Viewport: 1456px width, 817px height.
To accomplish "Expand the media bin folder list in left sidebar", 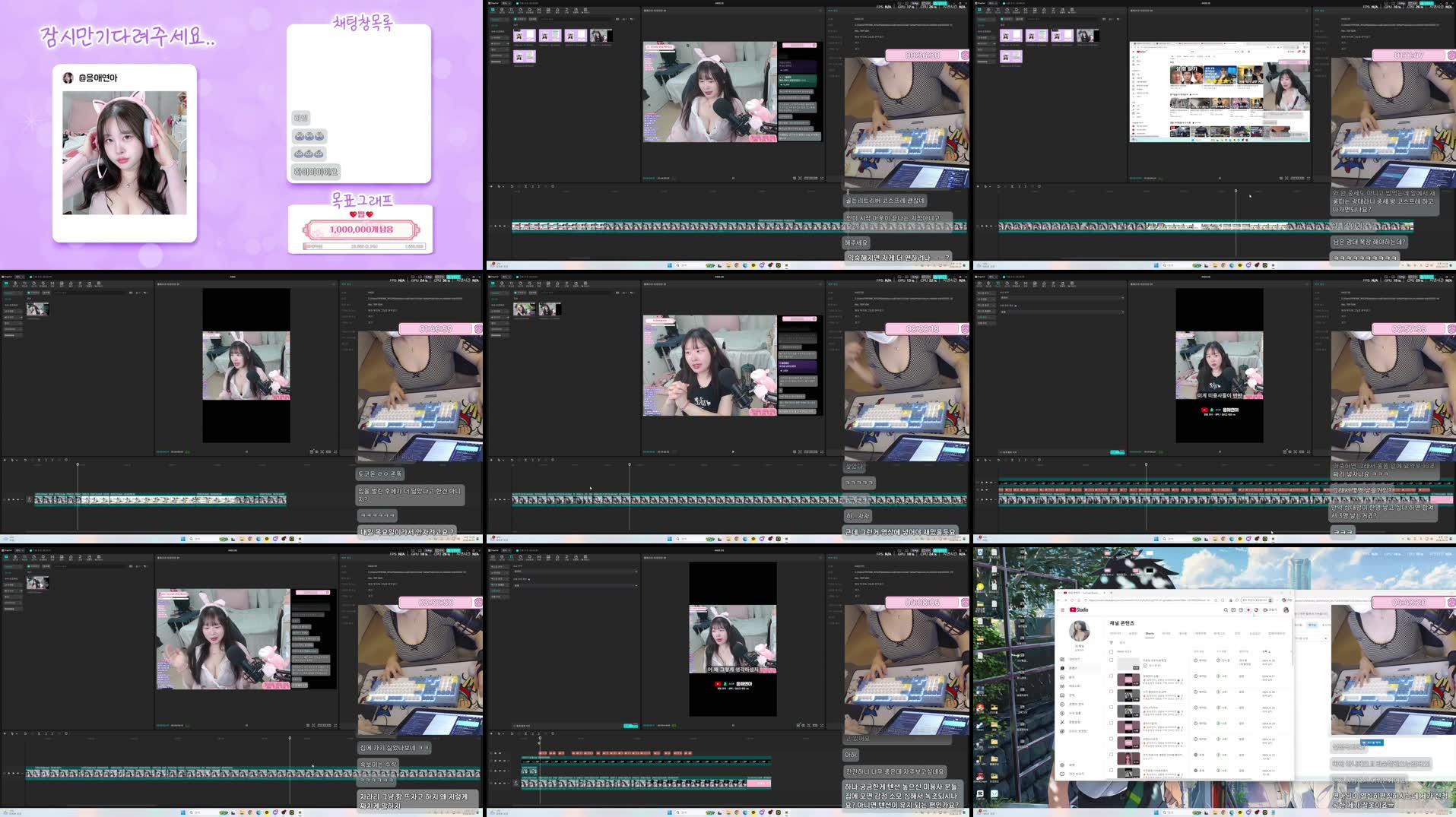I will coord(508,43).
